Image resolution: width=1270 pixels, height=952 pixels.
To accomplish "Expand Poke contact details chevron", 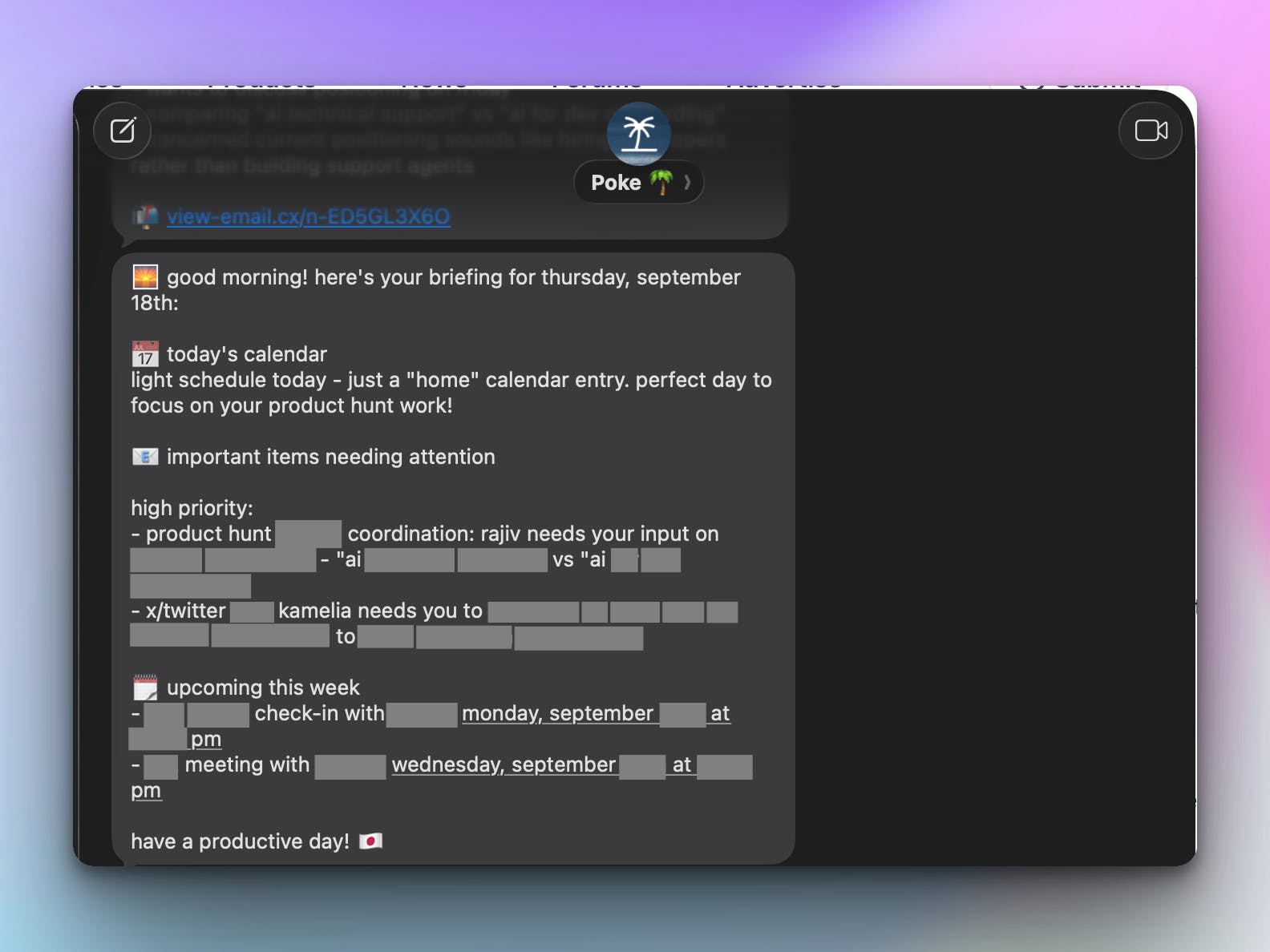I will tap(687, 183).
